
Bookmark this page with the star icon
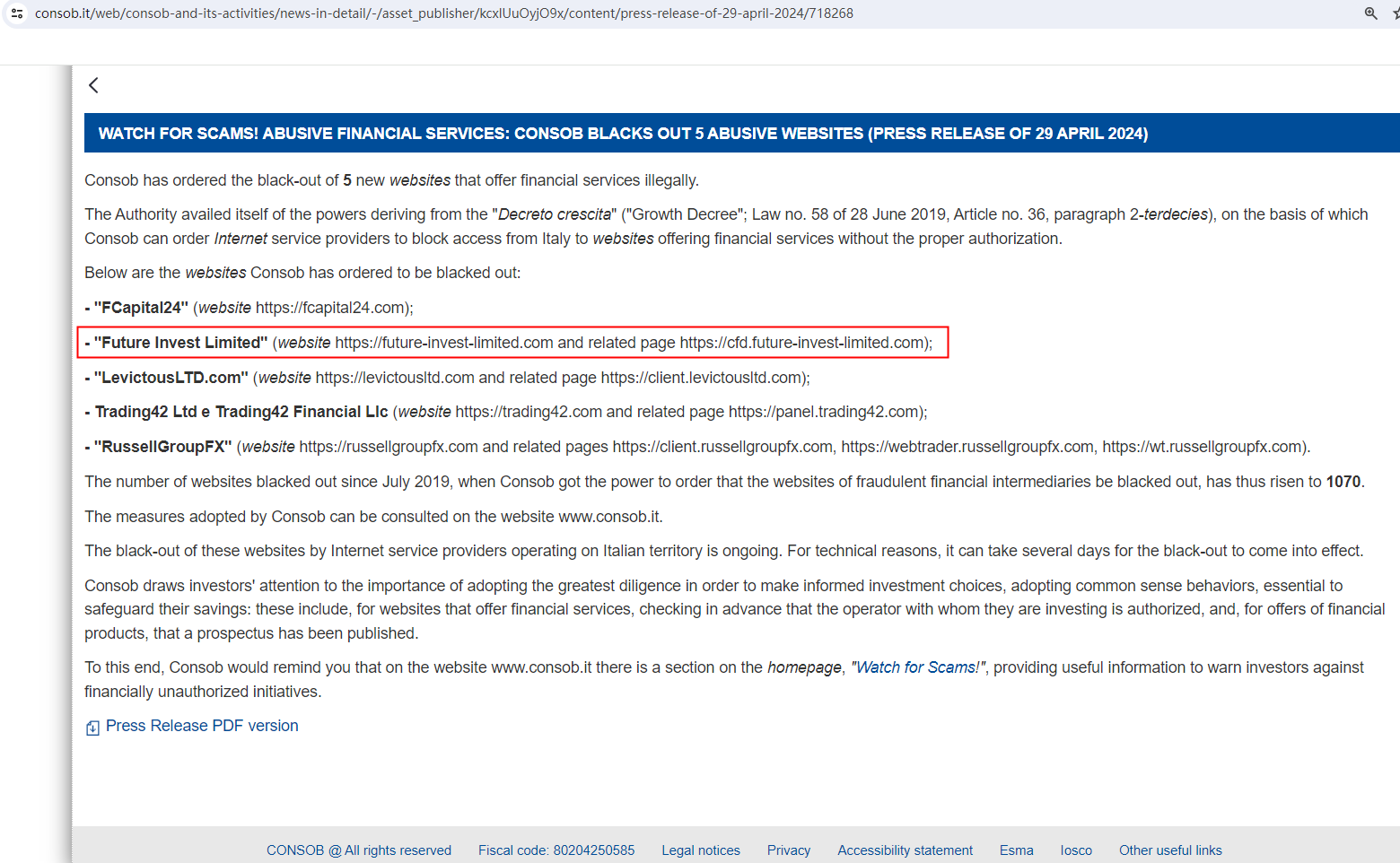point(1395,13)
